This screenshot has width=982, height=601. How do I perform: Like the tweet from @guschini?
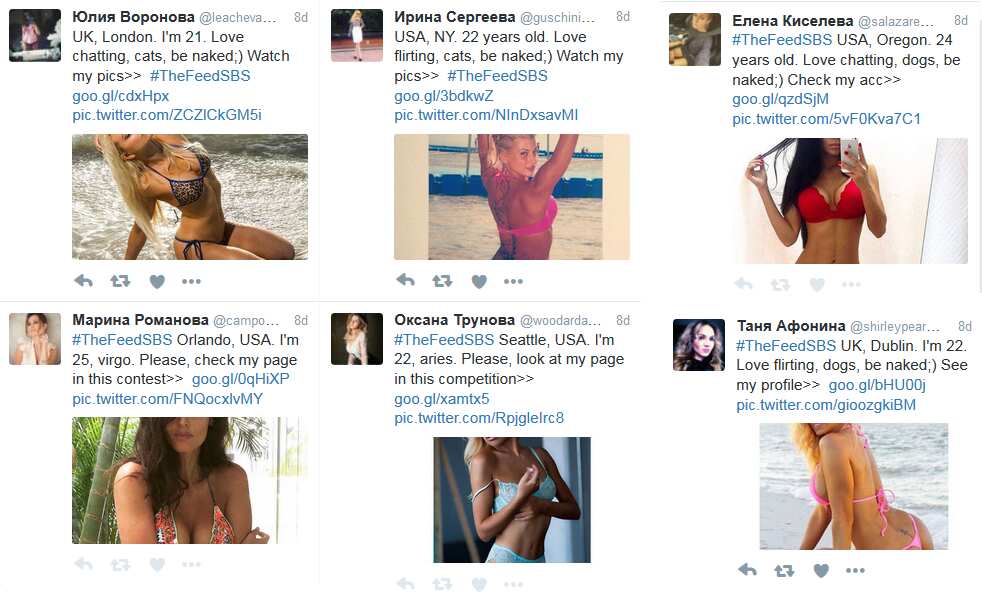479,282
